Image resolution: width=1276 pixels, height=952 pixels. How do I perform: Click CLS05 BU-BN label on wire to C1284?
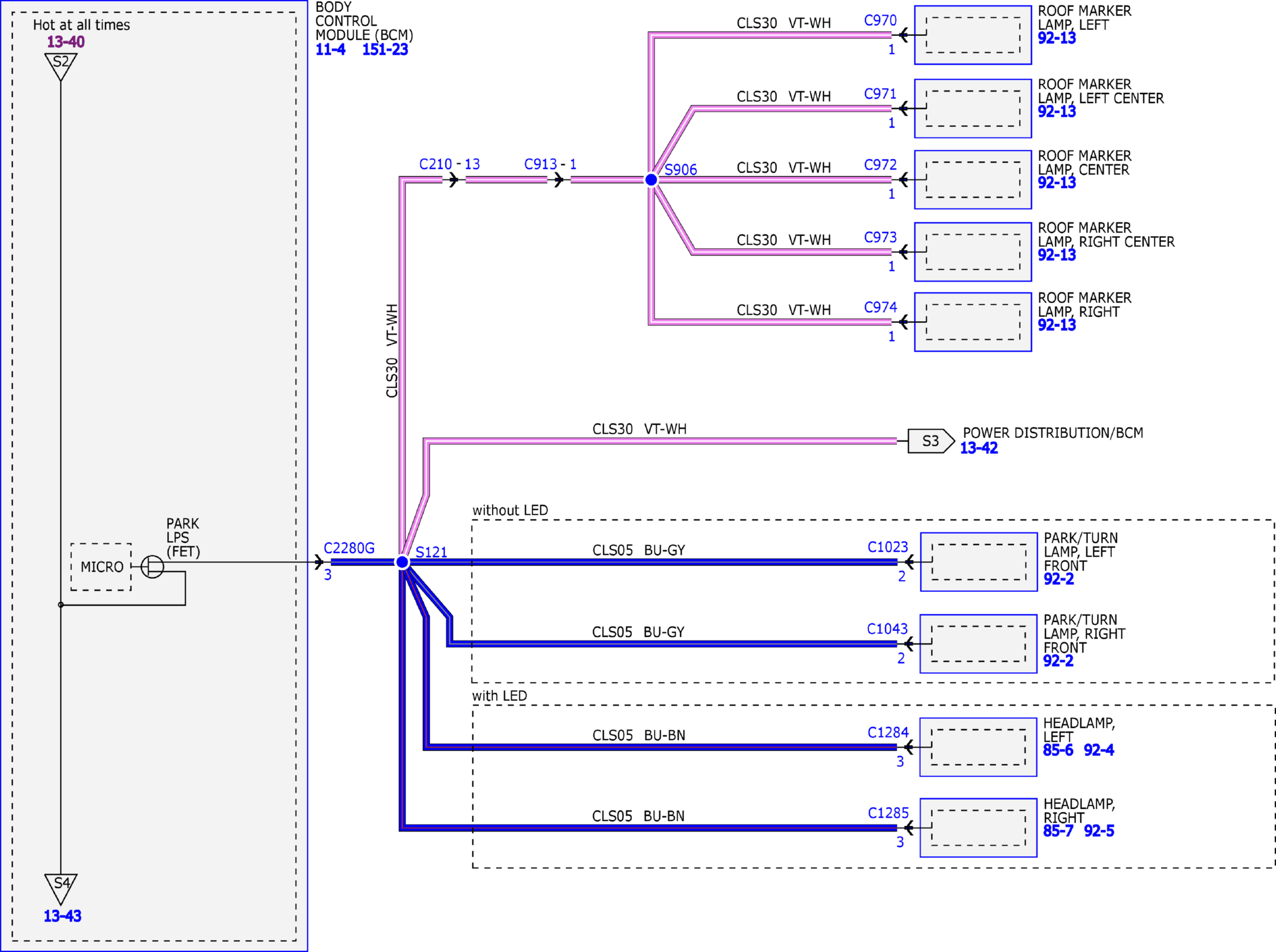(x=639, y=735)
